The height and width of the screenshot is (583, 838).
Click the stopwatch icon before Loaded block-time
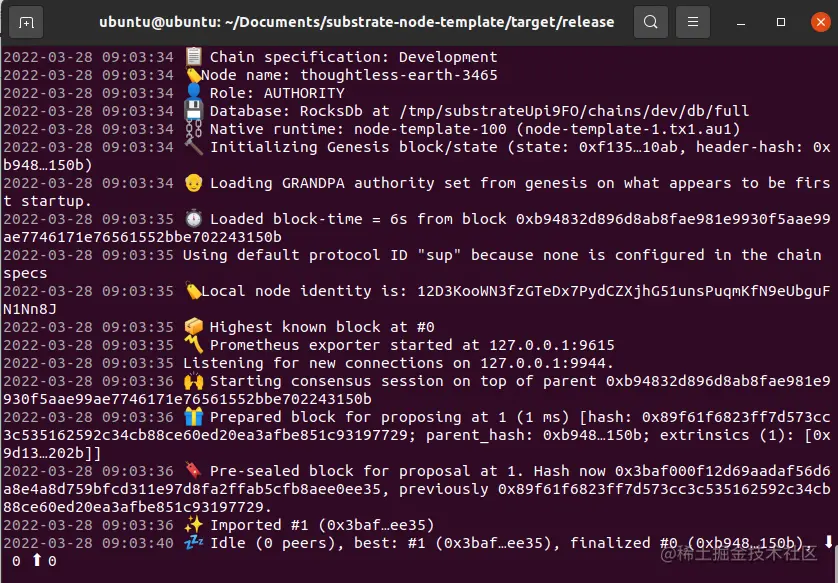coord(193,219)
